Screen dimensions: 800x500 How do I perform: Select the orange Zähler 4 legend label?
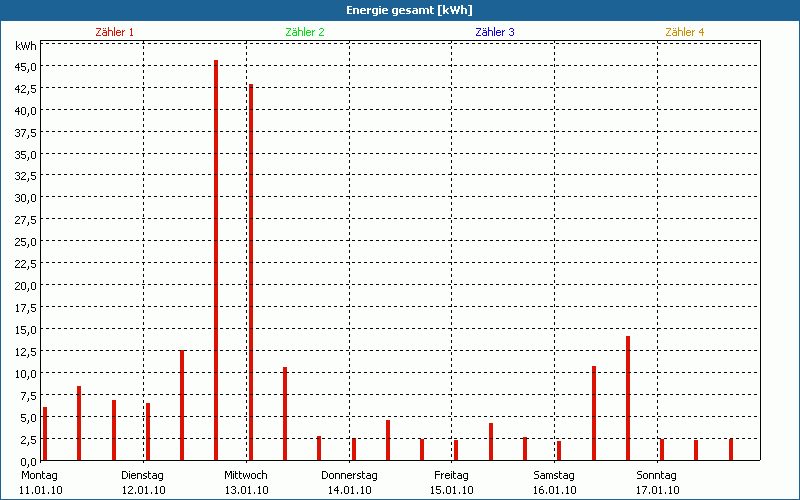pyautogui.click(x=685, y=32)
